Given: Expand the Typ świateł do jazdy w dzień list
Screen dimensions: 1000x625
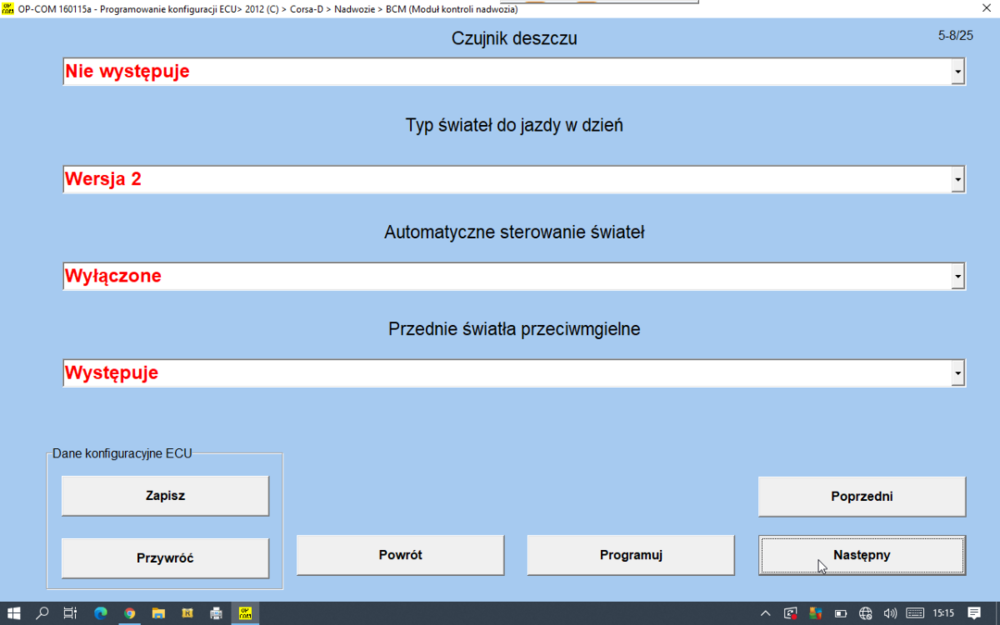Looking at the screenshot, I should (x=955, y=178).
